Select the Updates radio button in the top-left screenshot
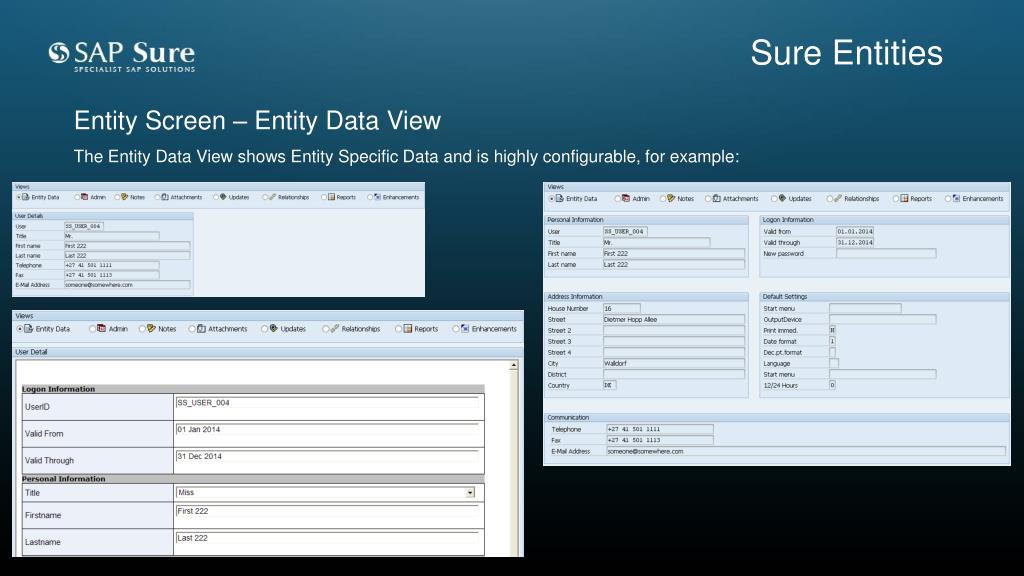1024x576 pixels. 216,197
